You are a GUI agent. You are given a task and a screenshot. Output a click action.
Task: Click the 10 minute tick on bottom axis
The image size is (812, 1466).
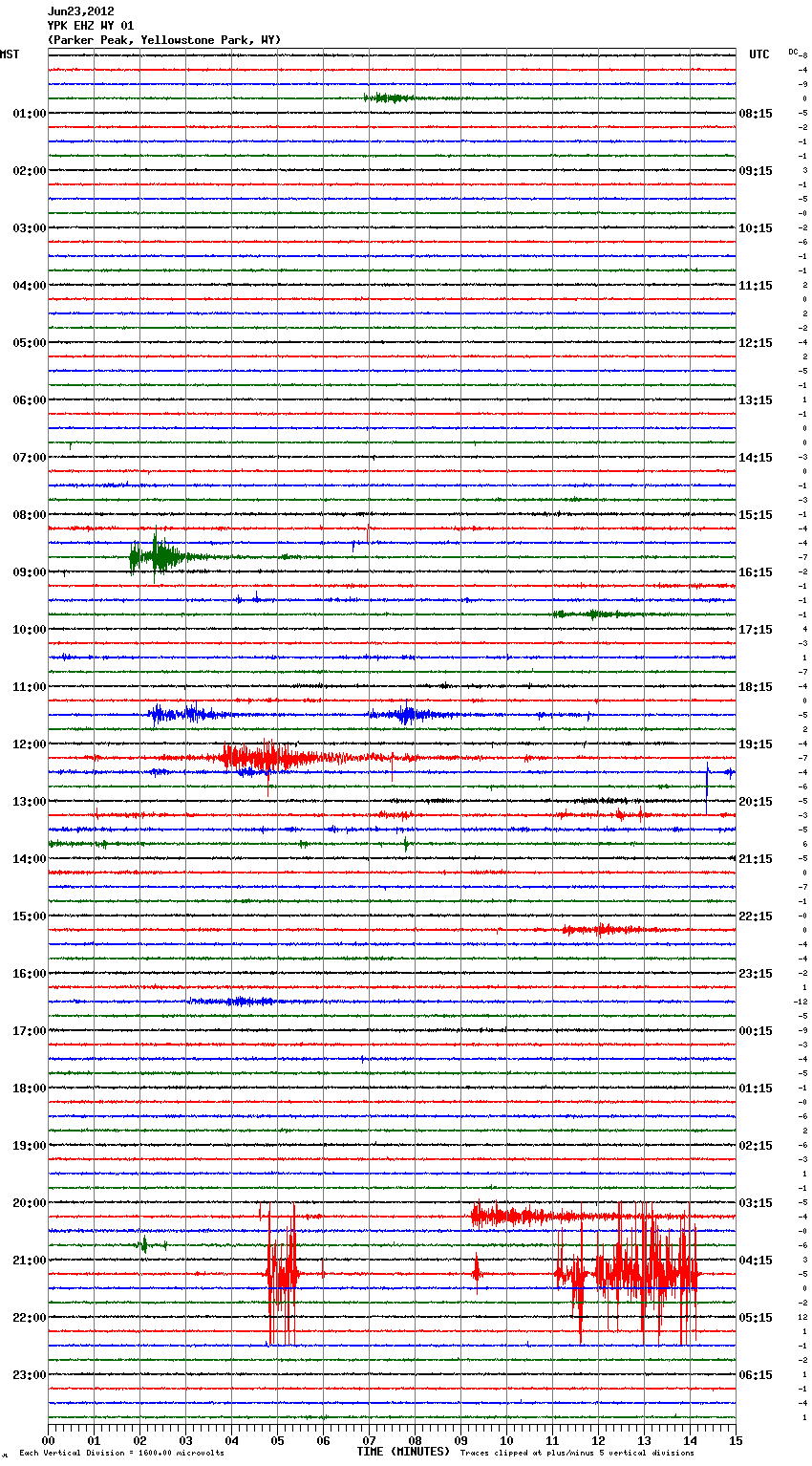(x=506, y=1440)
